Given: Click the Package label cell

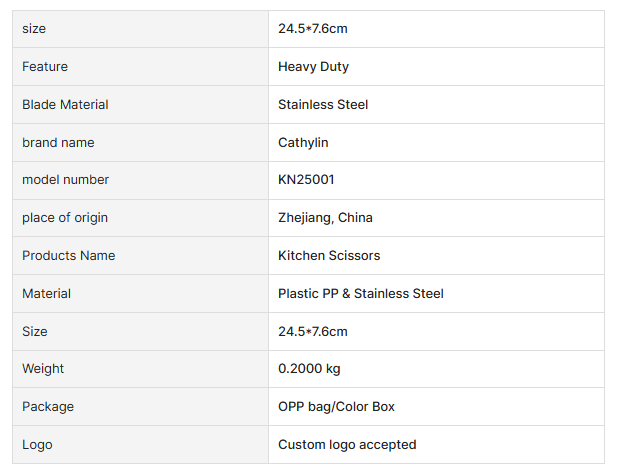Looking at the screenshot, I should click(x=48, y=407).
